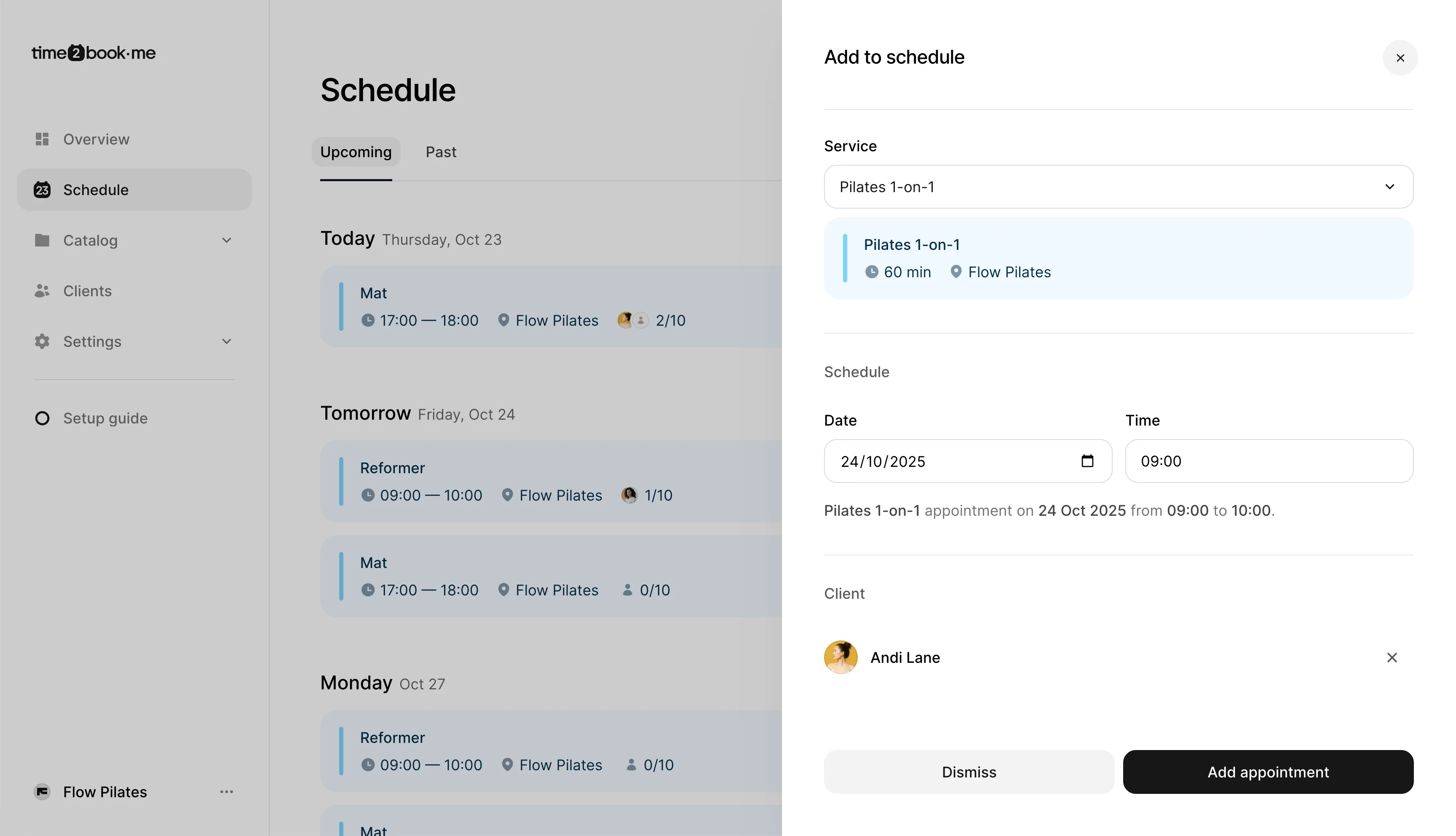Click the Clients people icon in sidebar

click(42, 291)
